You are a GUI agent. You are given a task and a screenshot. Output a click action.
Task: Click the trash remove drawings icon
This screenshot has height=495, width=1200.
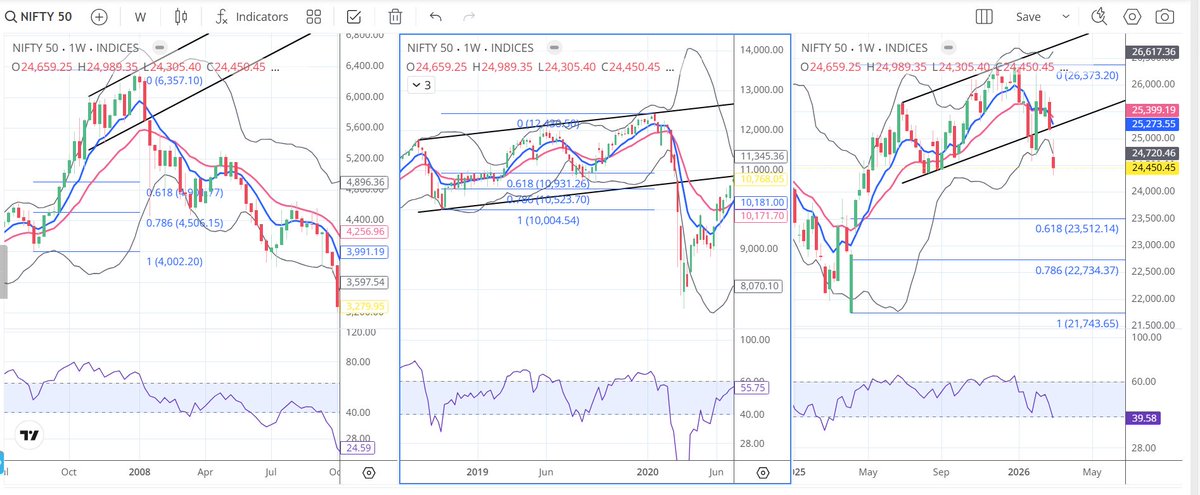[x=396, y=17]
